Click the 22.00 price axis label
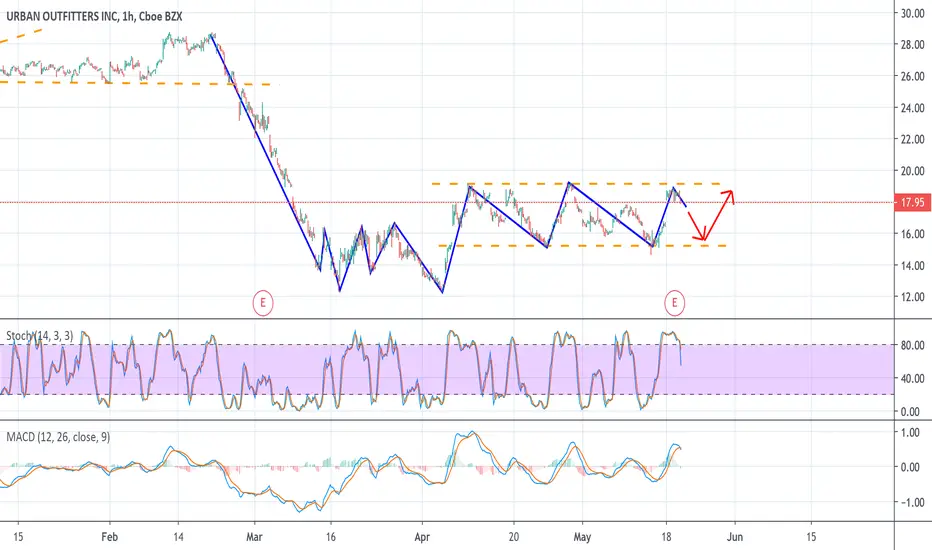932x550 pixels. tap(912, 139)
